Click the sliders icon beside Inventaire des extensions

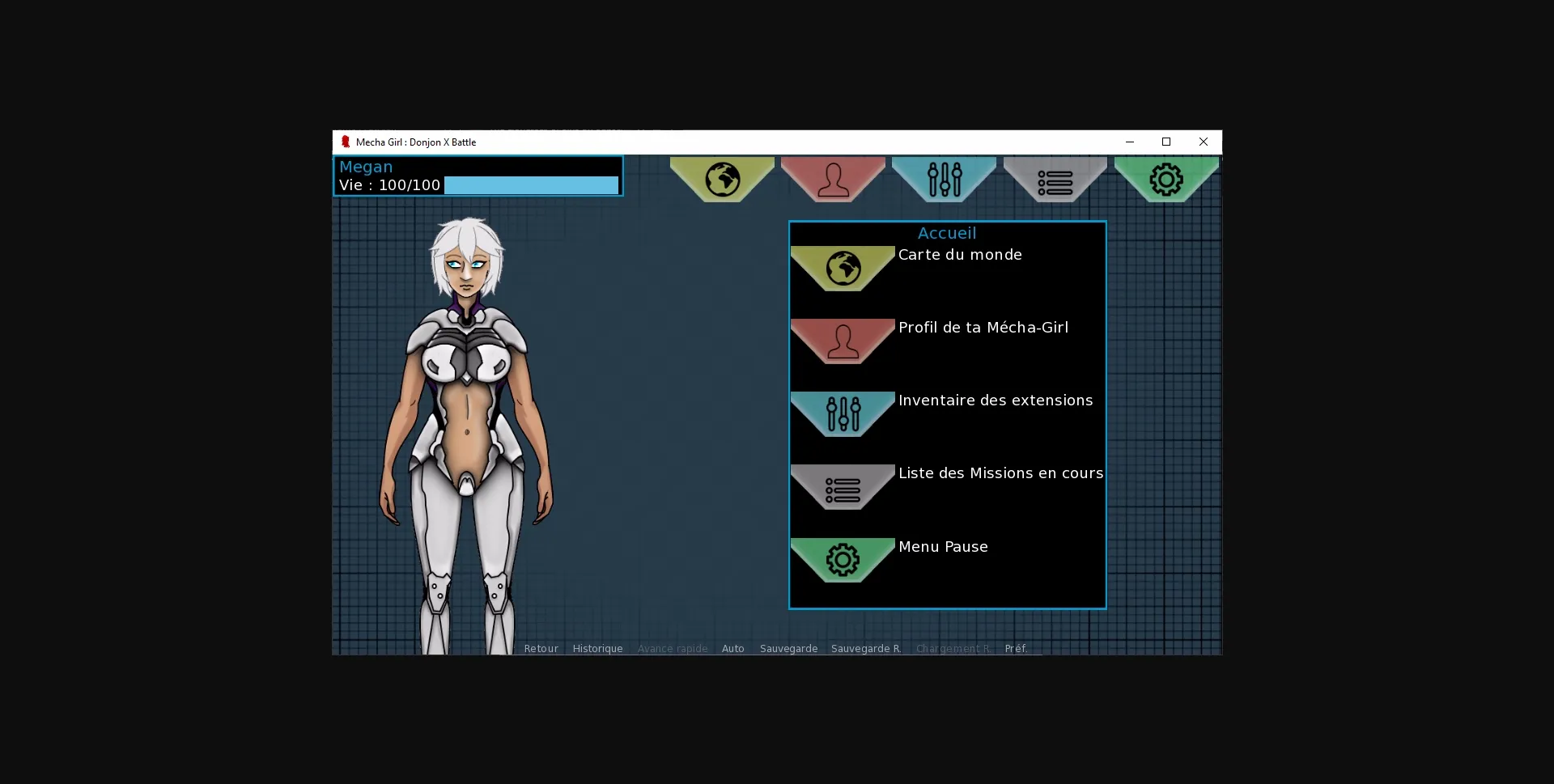point(843,414)
